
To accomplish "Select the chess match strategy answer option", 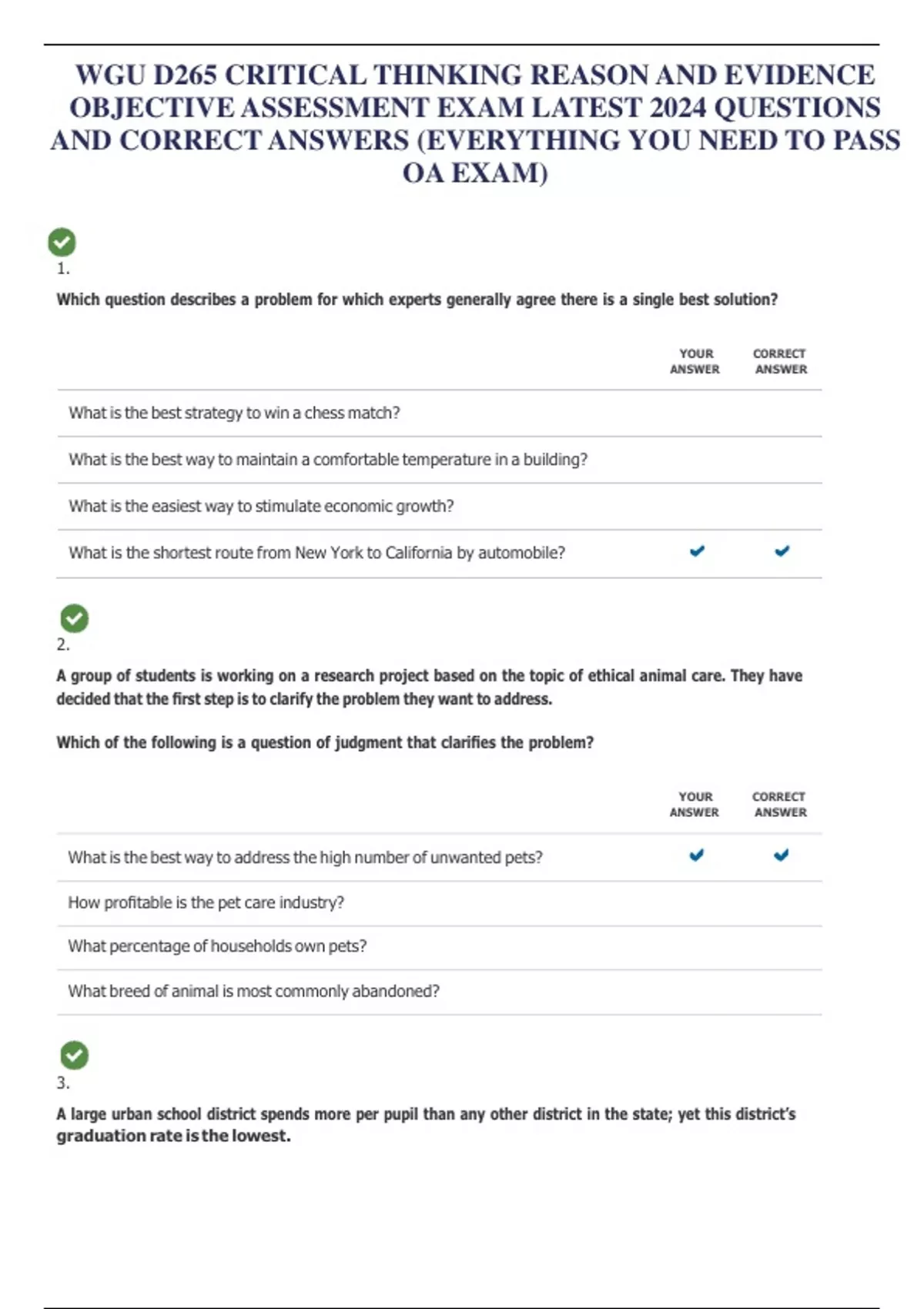I will click(x=234, y=413).
